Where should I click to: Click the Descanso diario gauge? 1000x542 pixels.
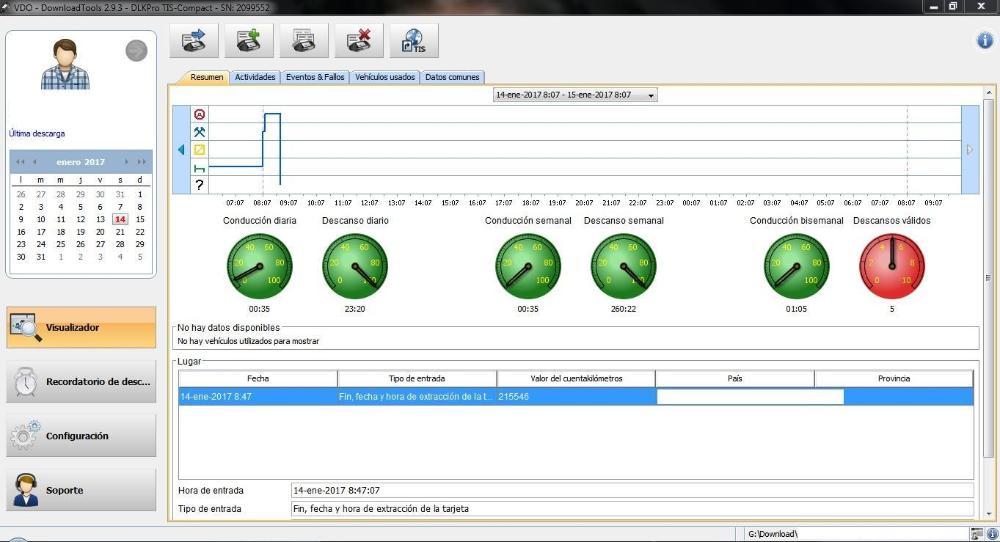click(x=355, y=266)
